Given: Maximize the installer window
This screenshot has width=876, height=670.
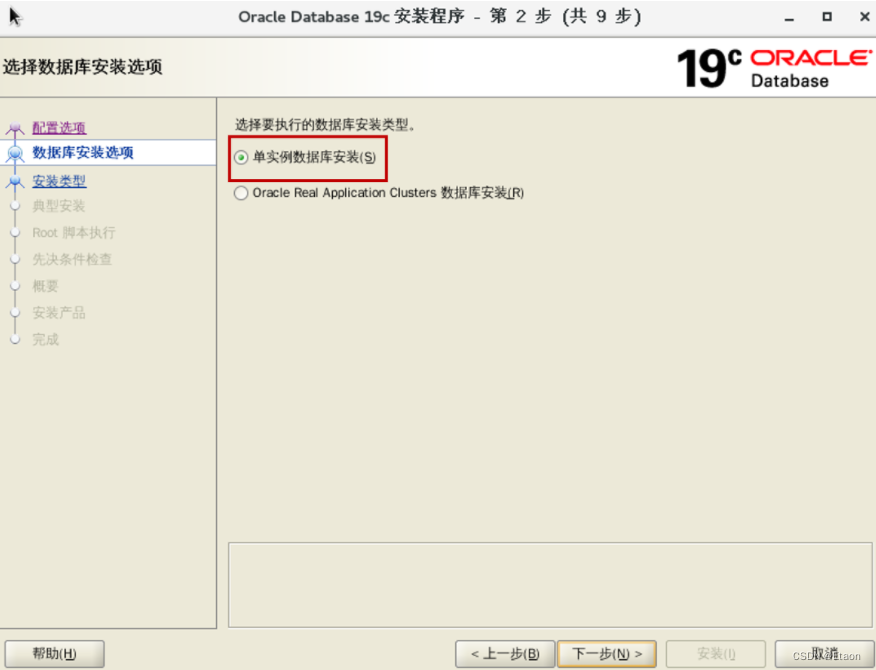Looking at the screenshot, I should (827, 17).
